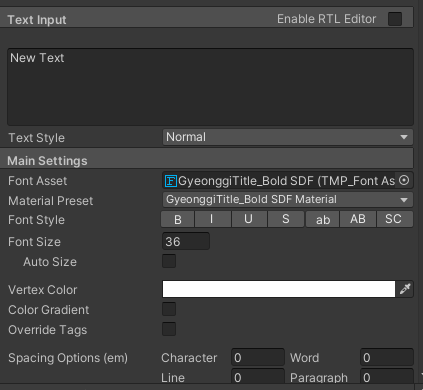Open the Material Preset dropdown
This screenshot has width=423, height=390.
coord(288,200)
